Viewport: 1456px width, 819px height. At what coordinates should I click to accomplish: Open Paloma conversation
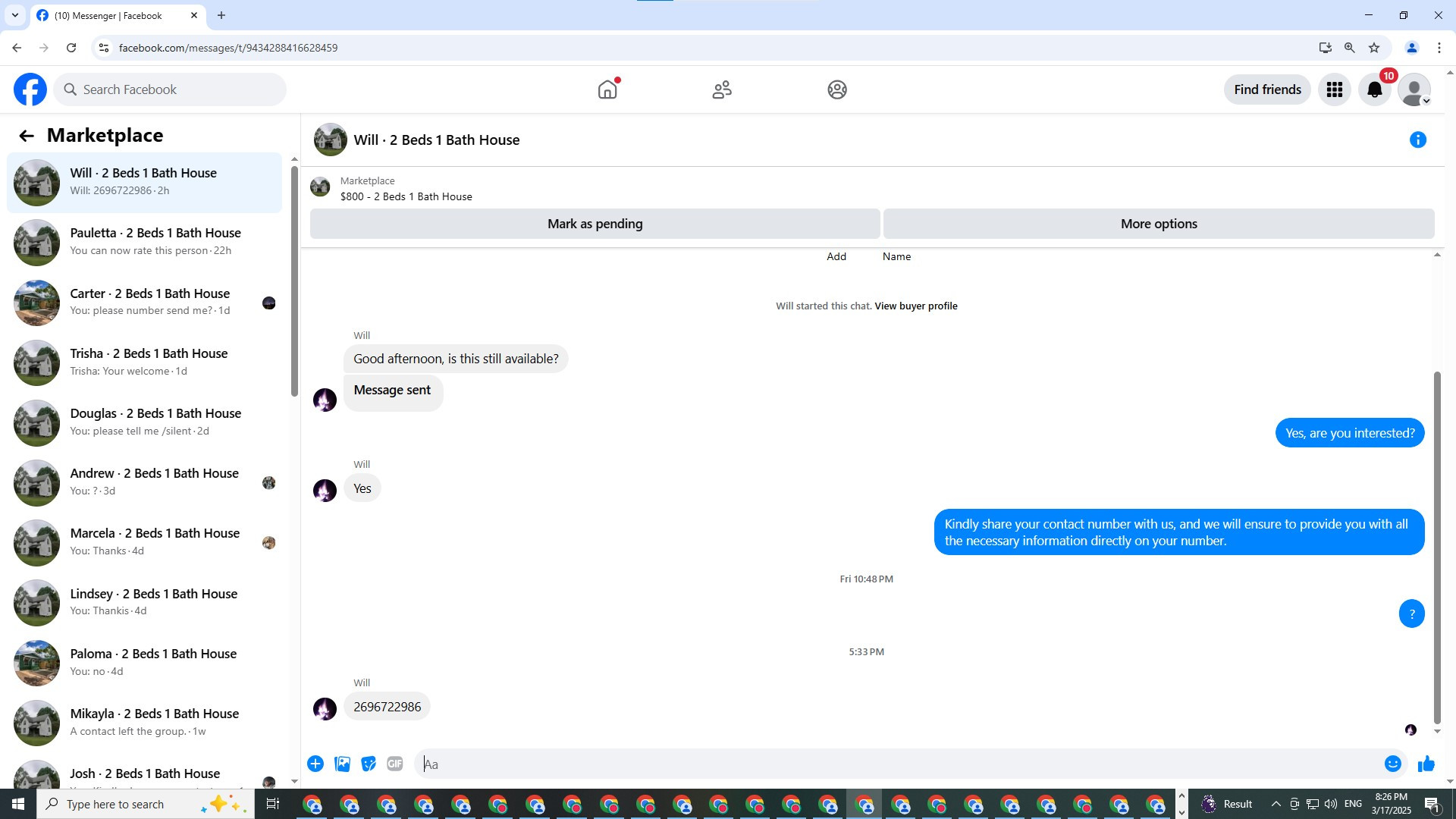point(144,662)
